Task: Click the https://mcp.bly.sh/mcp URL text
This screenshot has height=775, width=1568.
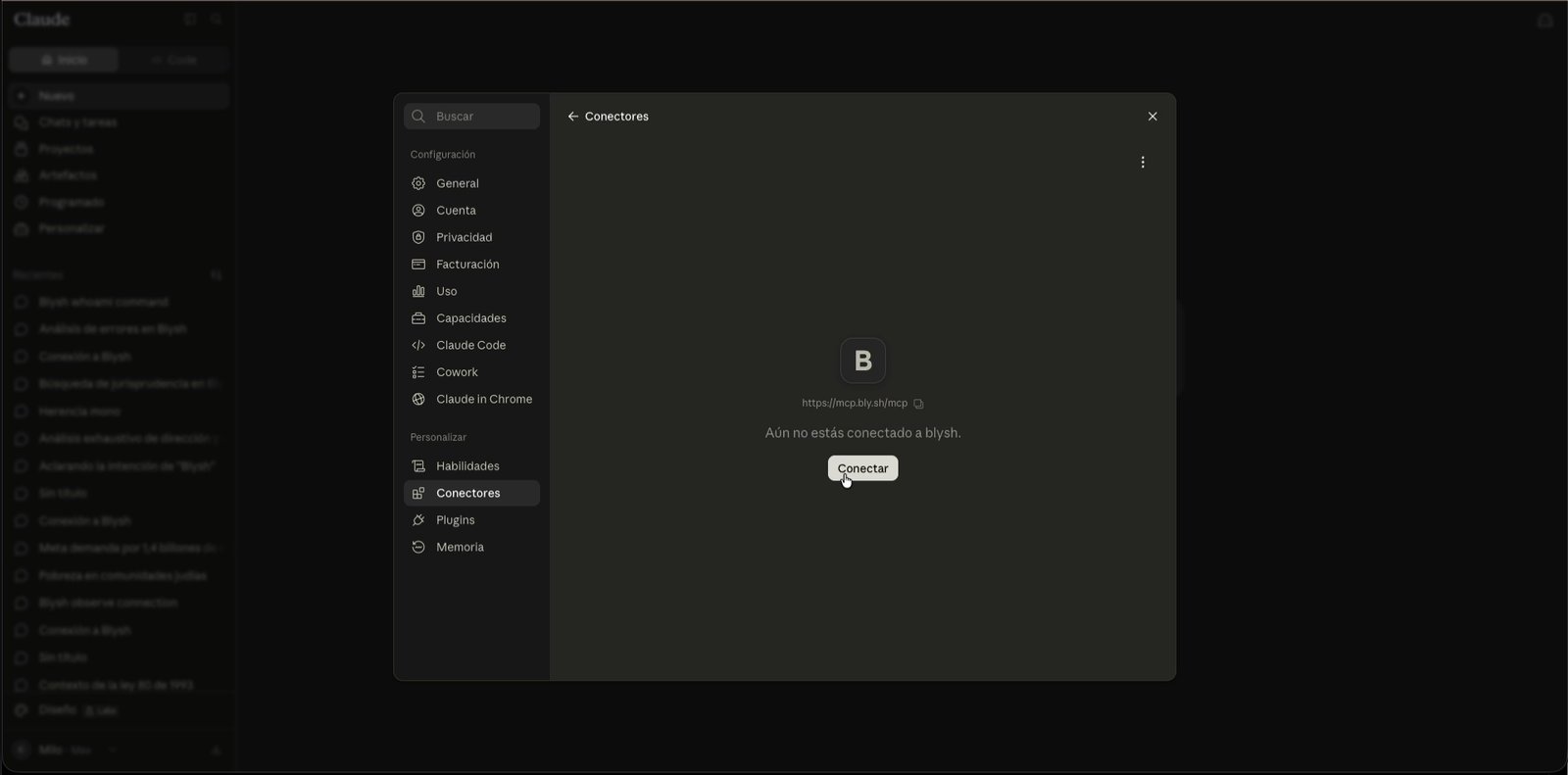Action: click(x=855, y=404)
